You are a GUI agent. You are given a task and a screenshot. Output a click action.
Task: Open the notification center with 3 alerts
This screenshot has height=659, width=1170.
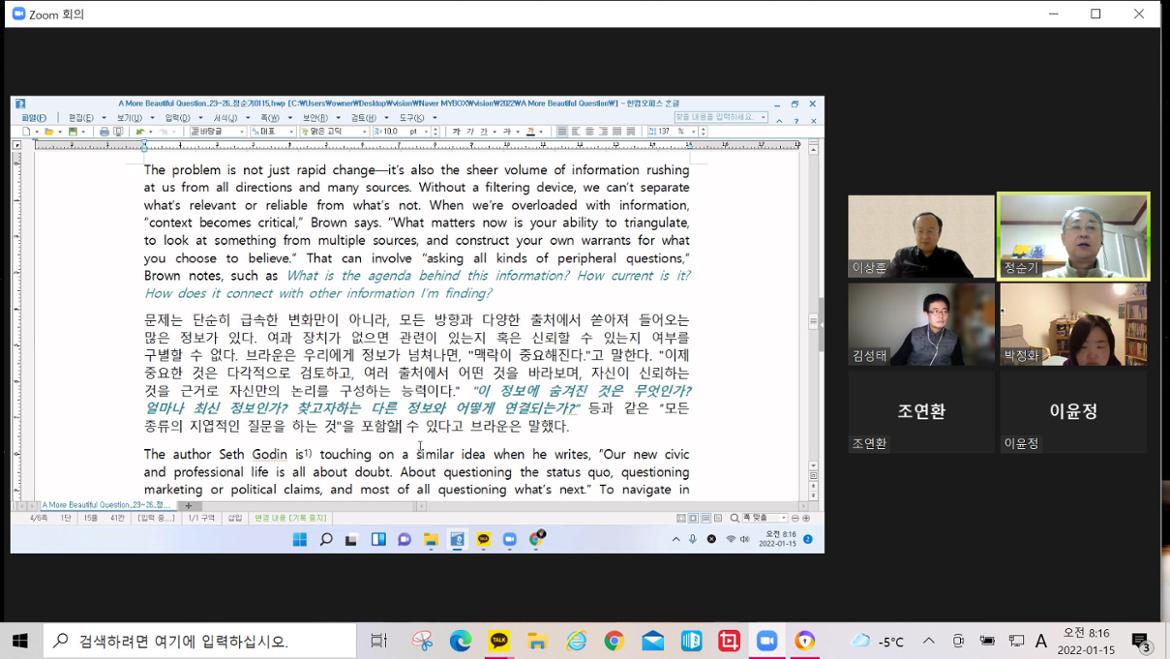click(x=1141, y=641)
